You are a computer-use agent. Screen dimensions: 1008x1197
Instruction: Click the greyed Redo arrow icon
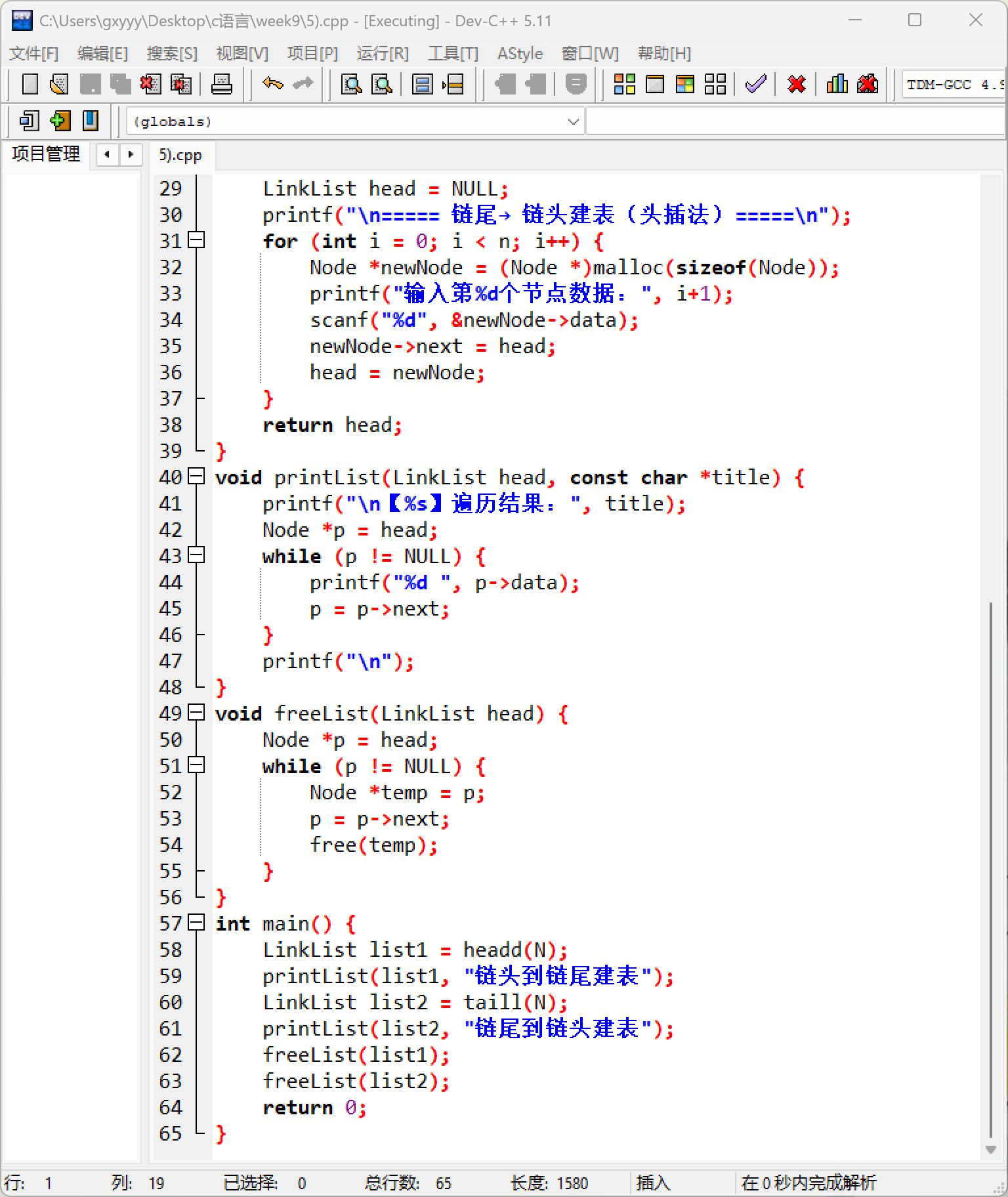303,84
